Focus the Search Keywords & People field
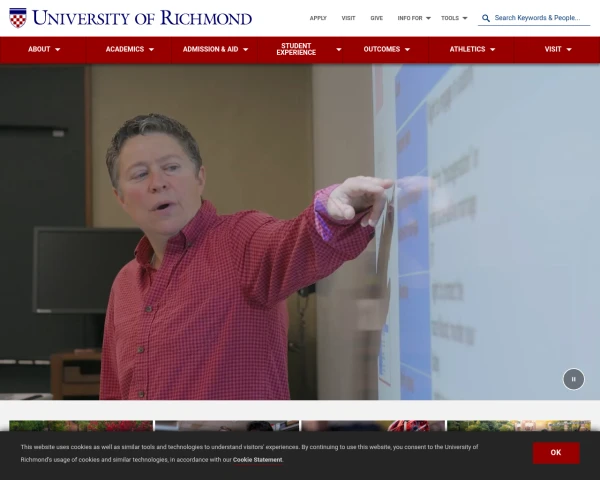 (x=540, y=18)
